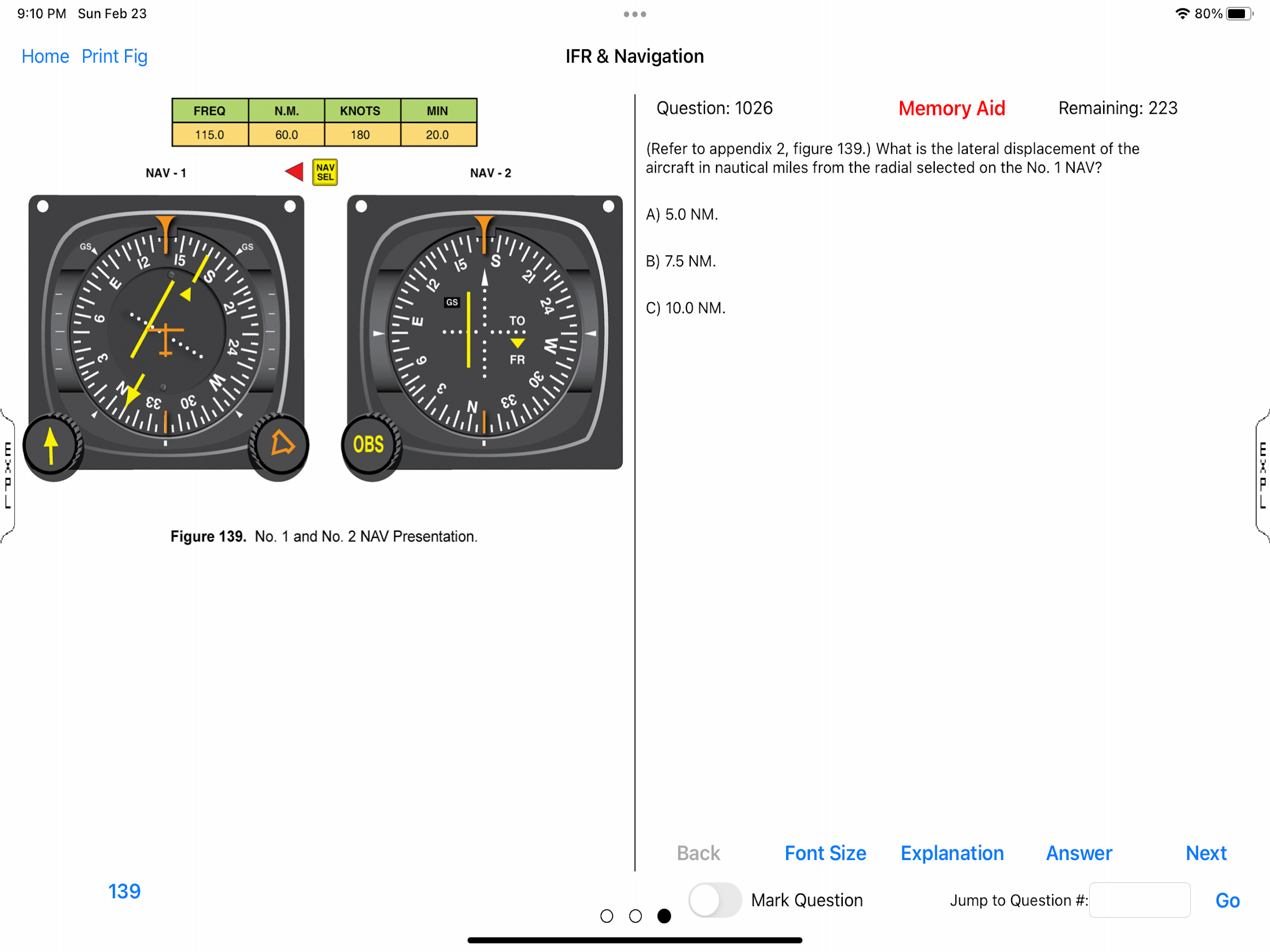Image resolution: width=1270 pixels, height=952 pixels.
Task: View the Explanation
Action: pos(952,853)
